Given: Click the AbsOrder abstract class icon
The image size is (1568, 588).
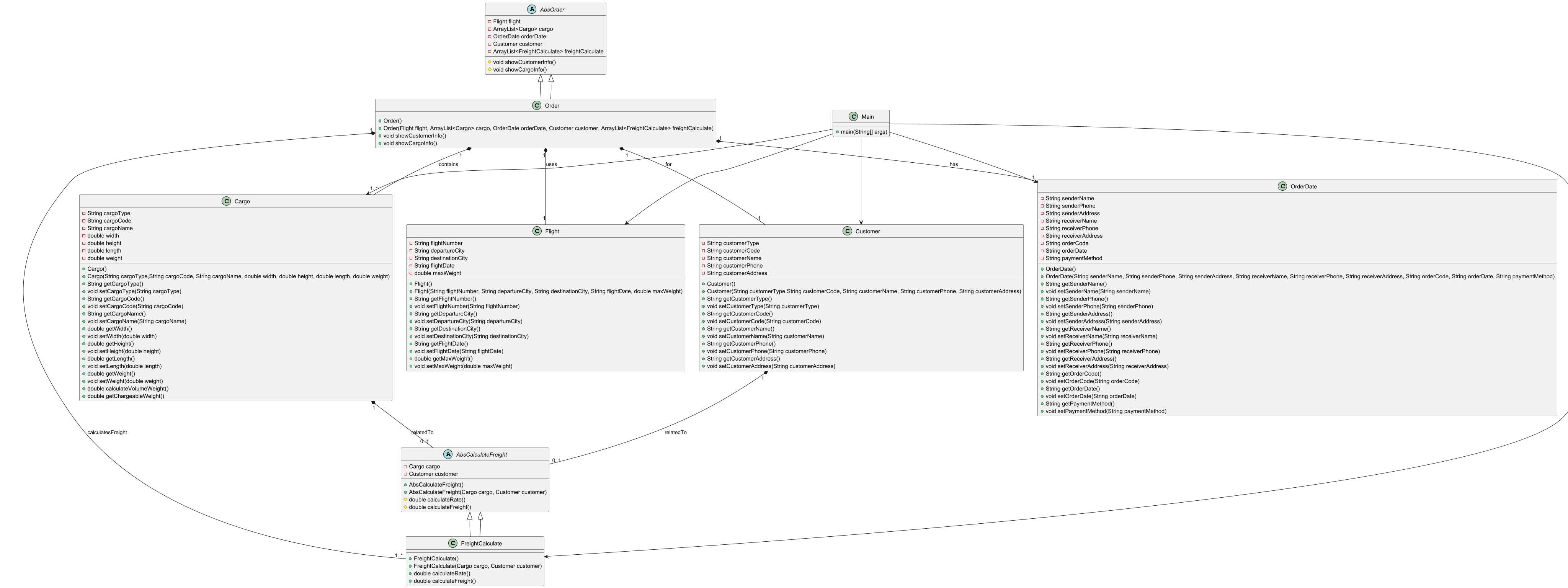Looking at the screenshot, I should 532,9.
